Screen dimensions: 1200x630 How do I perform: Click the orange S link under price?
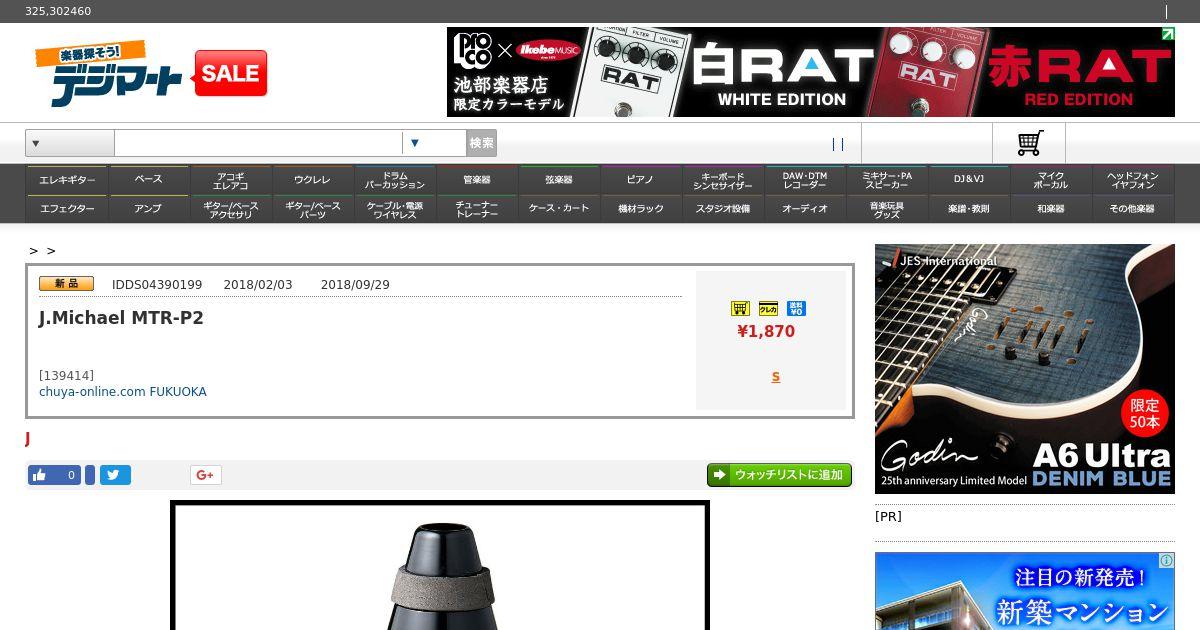tap(775, 377)
